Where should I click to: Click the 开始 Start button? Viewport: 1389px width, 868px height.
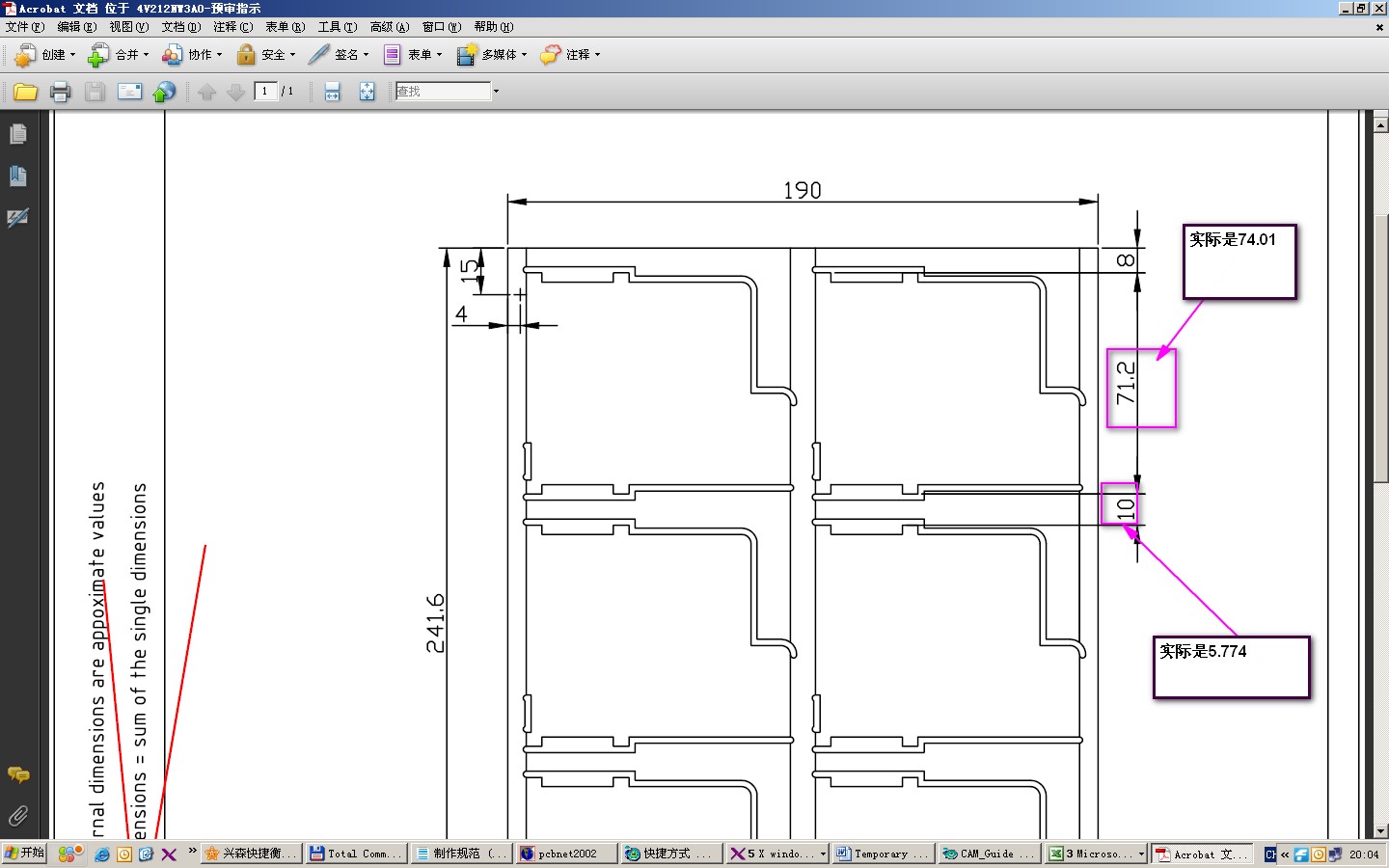pos(24,854)
